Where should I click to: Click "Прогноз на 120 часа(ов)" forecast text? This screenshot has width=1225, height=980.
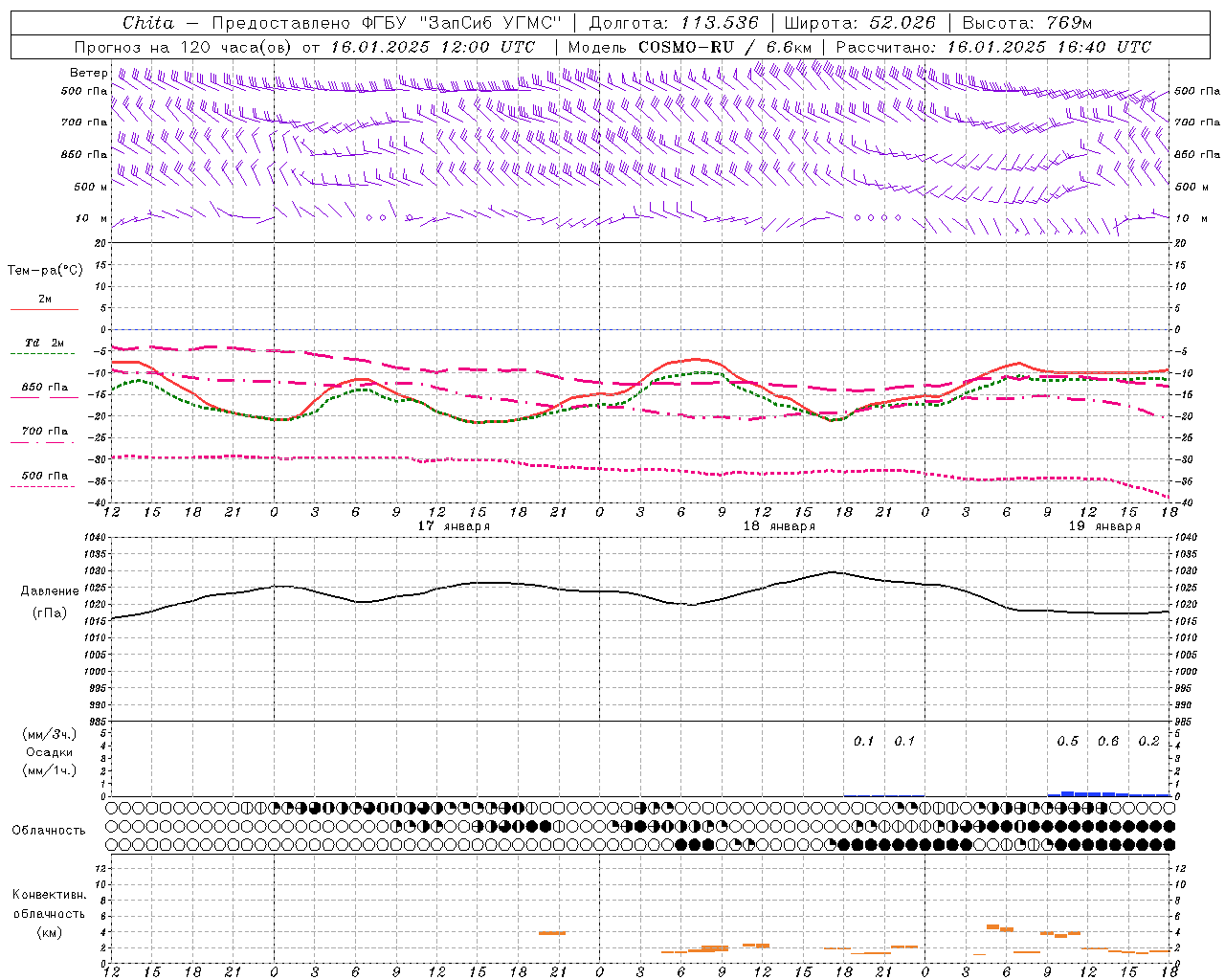[x=185, y=47]
